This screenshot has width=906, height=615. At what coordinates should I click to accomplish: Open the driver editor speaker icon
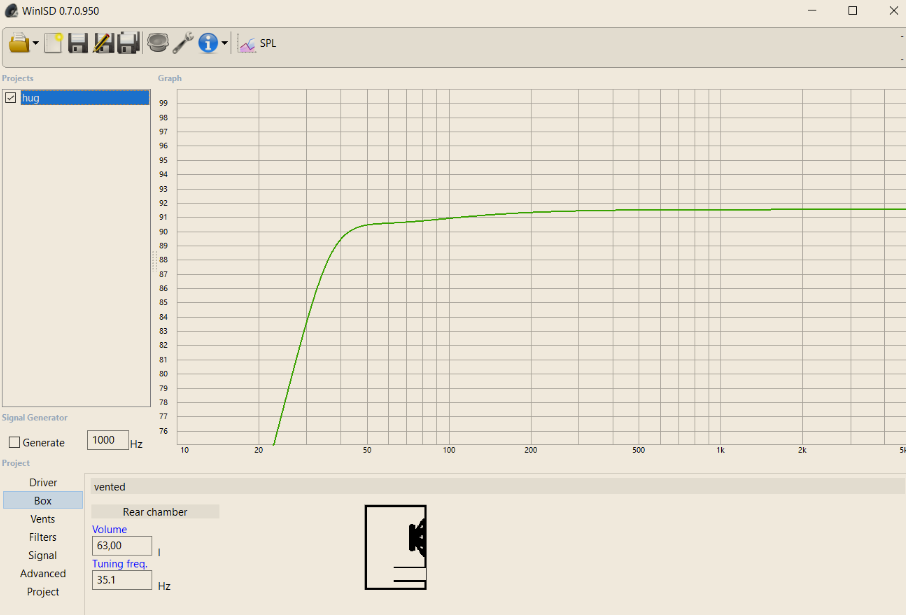[158, 43]
